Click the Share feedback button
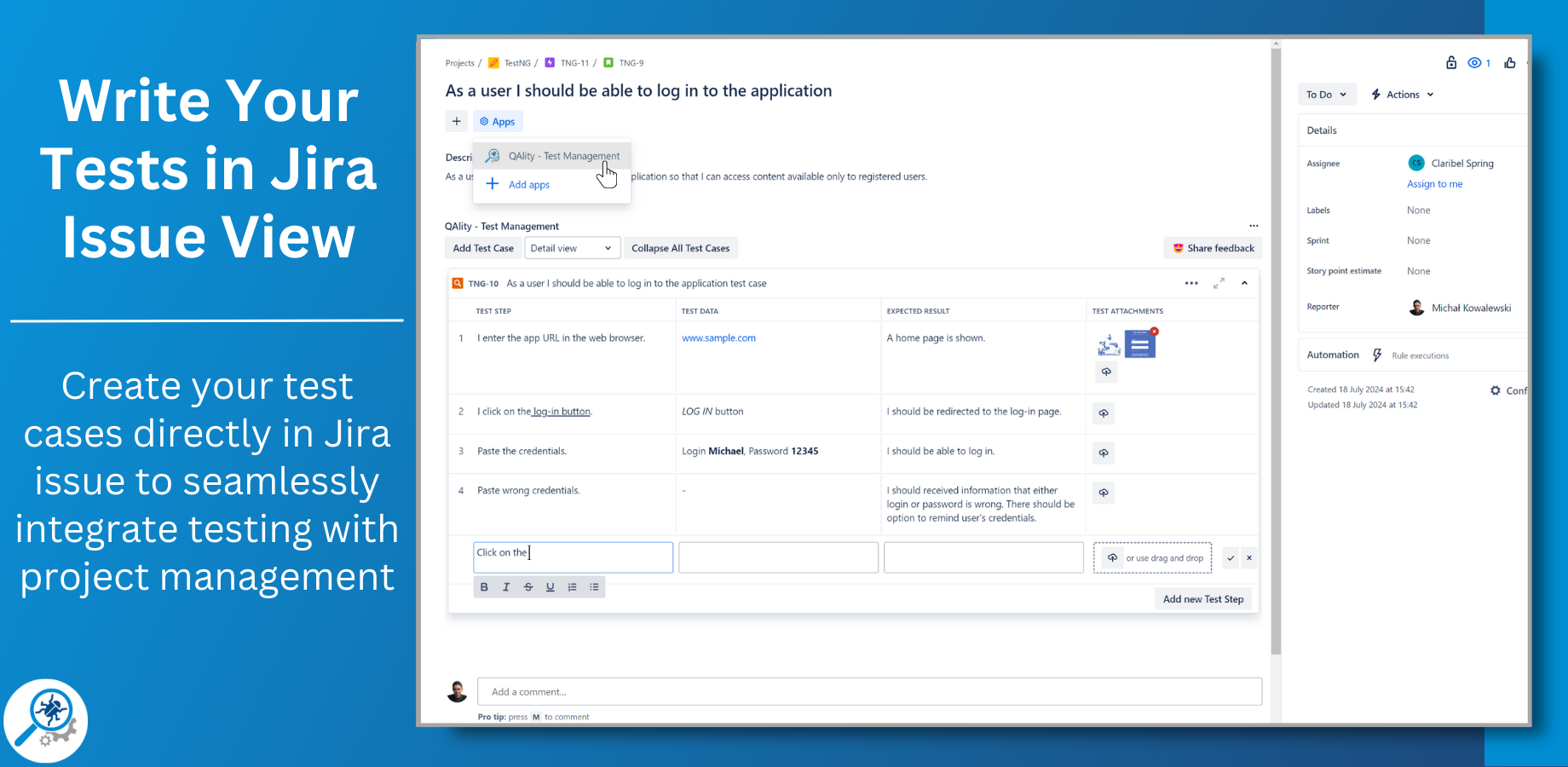This screenshot has height=767, width=1568. [1213, 248]
